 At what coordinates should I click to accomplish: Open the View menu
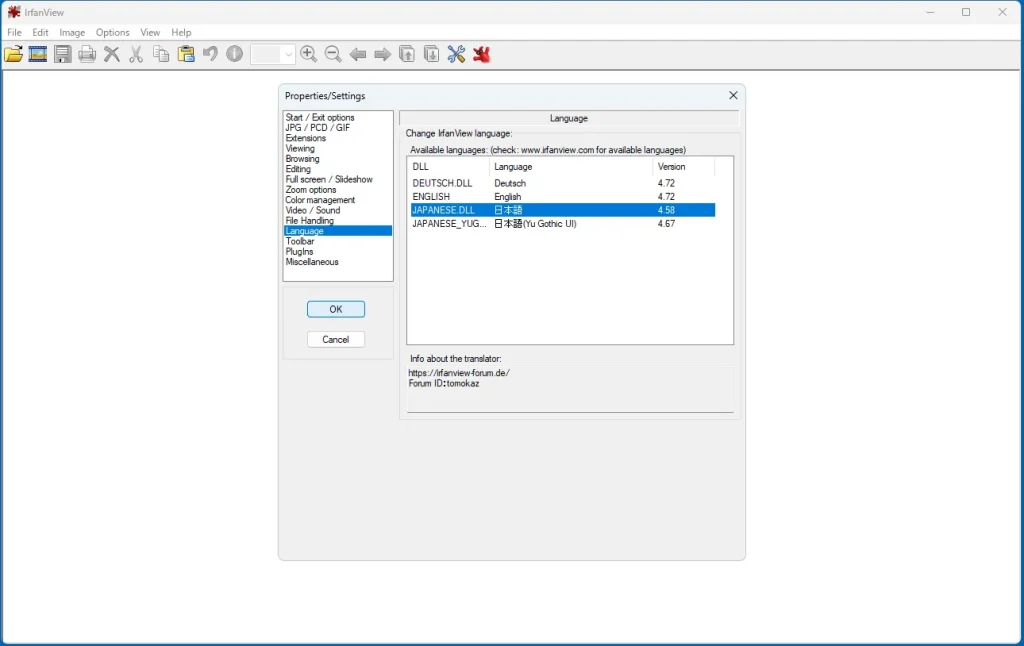pos(150,32)
